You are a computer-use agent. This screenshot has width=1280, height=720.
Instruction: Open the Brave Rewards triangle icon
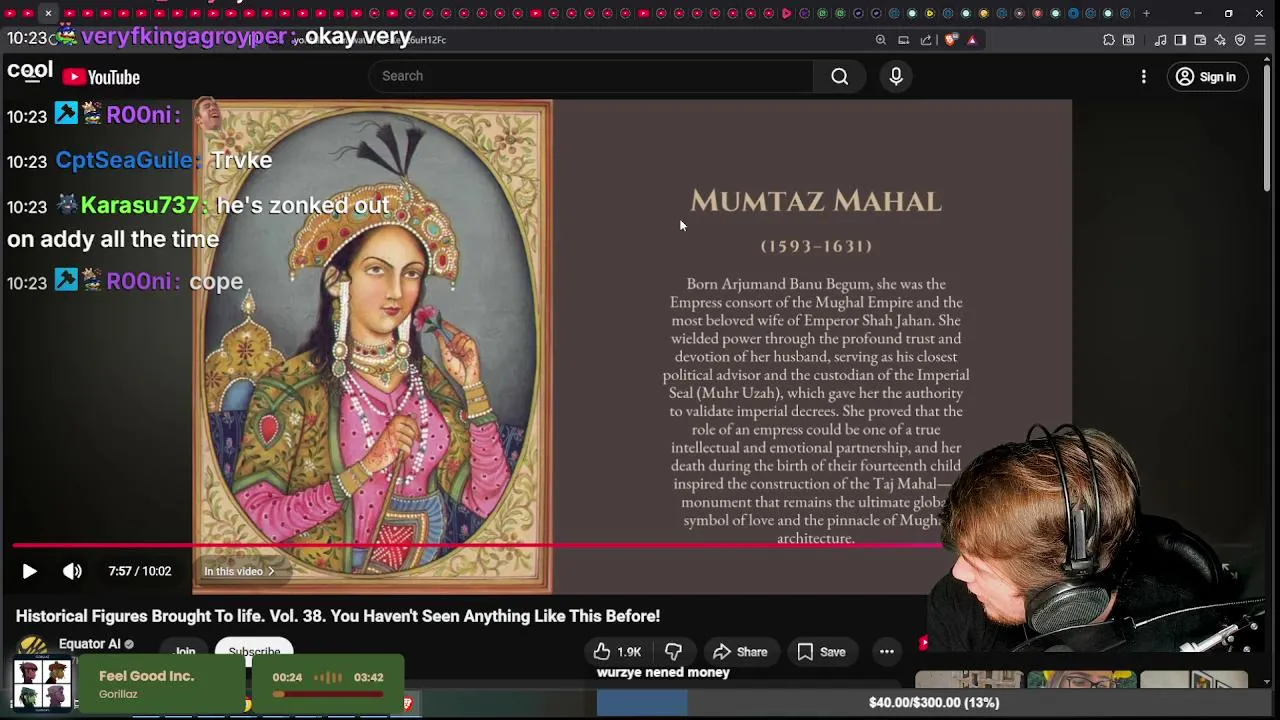point(972,40)
